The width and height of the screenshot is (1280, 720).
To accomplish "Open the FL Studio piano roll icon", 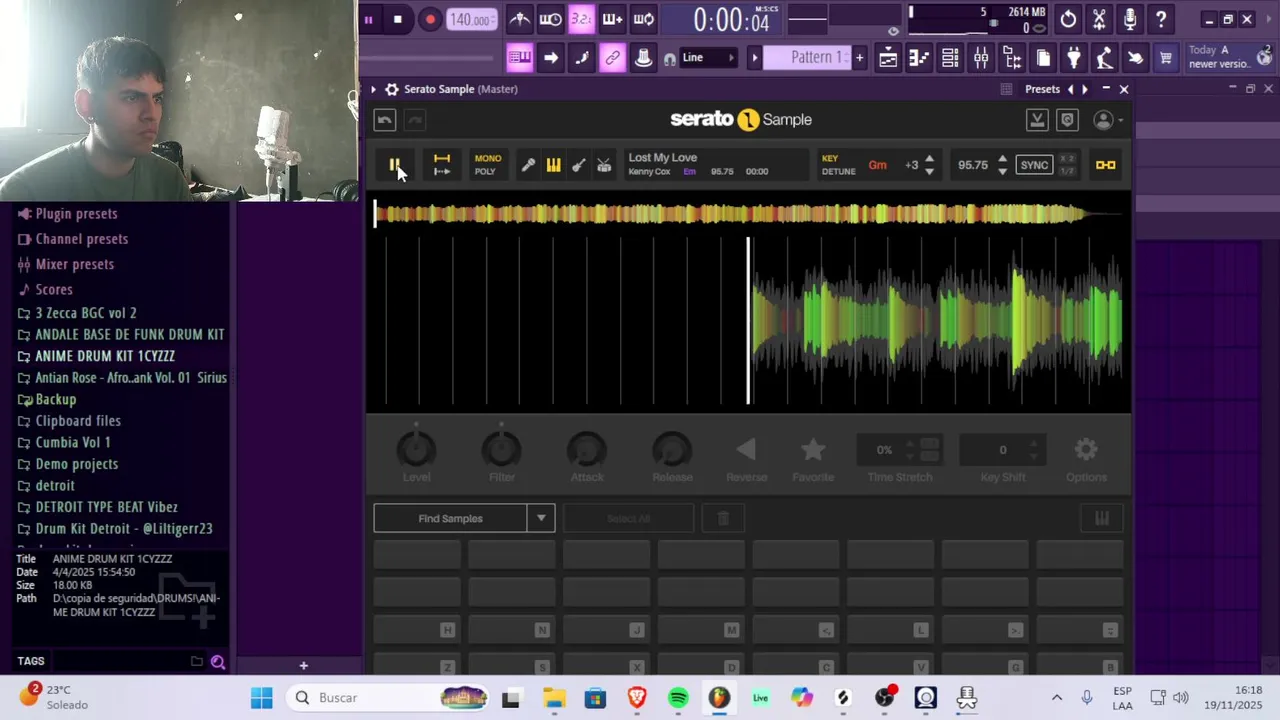I will click(x=919, y=58).
